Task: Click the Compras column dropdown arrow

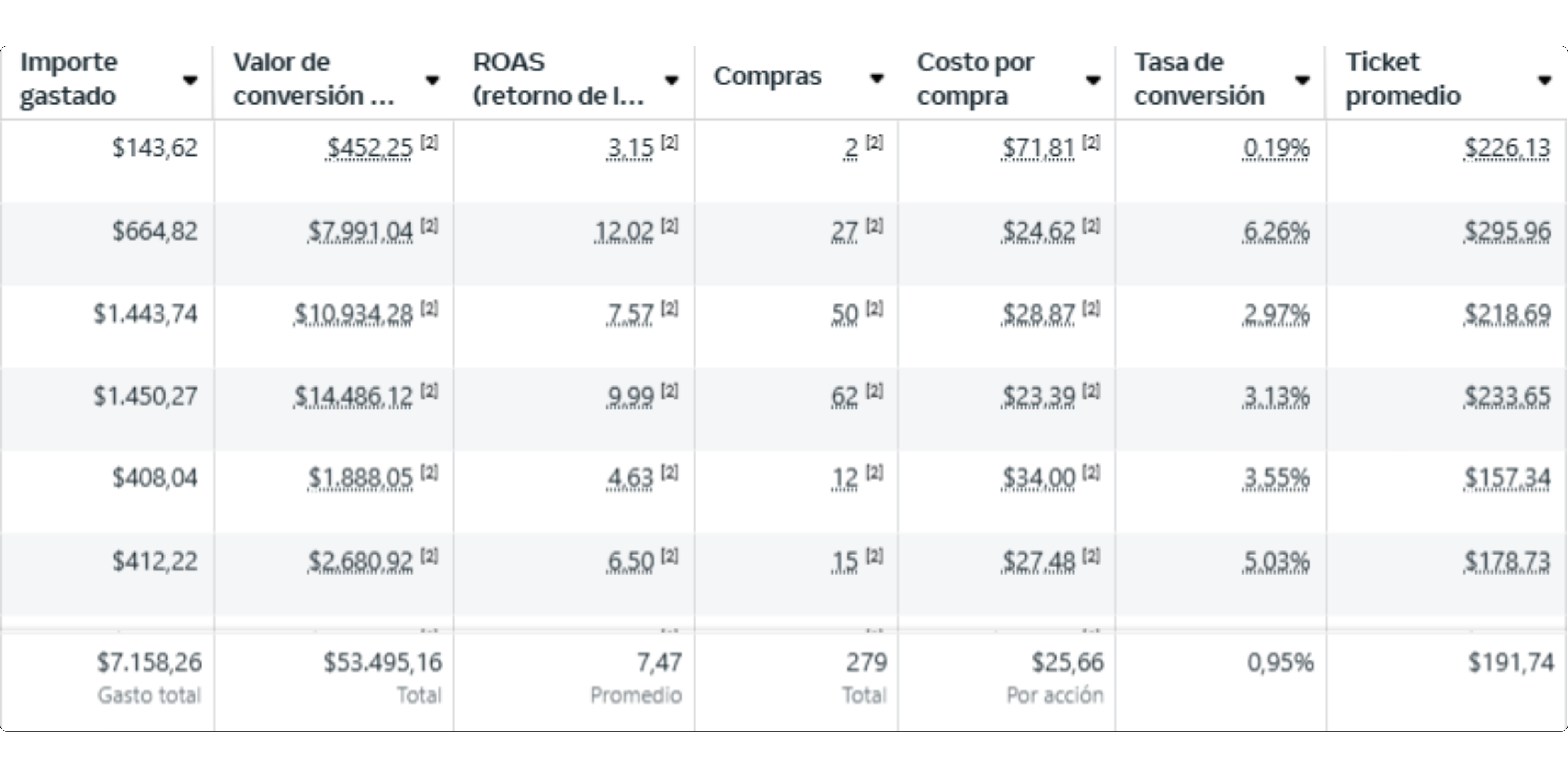Action: (877, 78)
